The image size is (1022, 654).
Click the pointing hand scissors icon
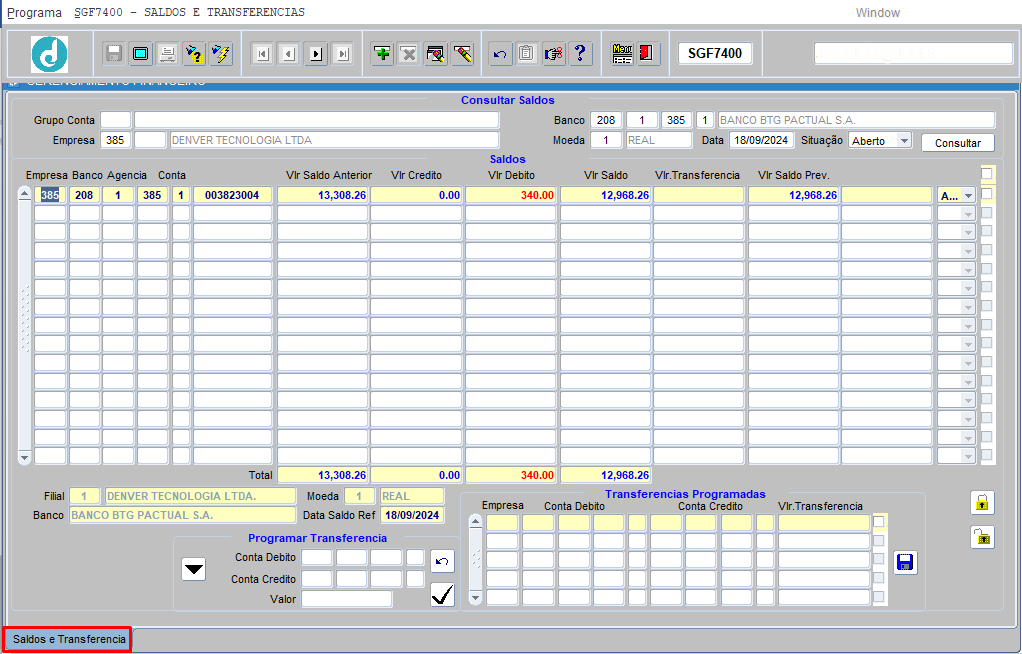[553, 53]
